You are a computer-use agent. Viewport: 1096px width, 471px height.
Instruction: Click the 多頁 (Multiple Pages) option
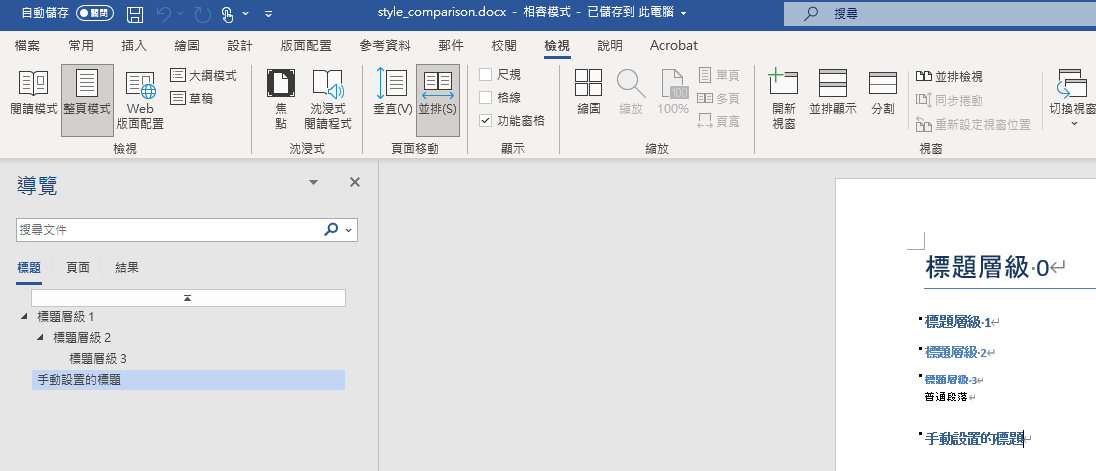point(719,98)
